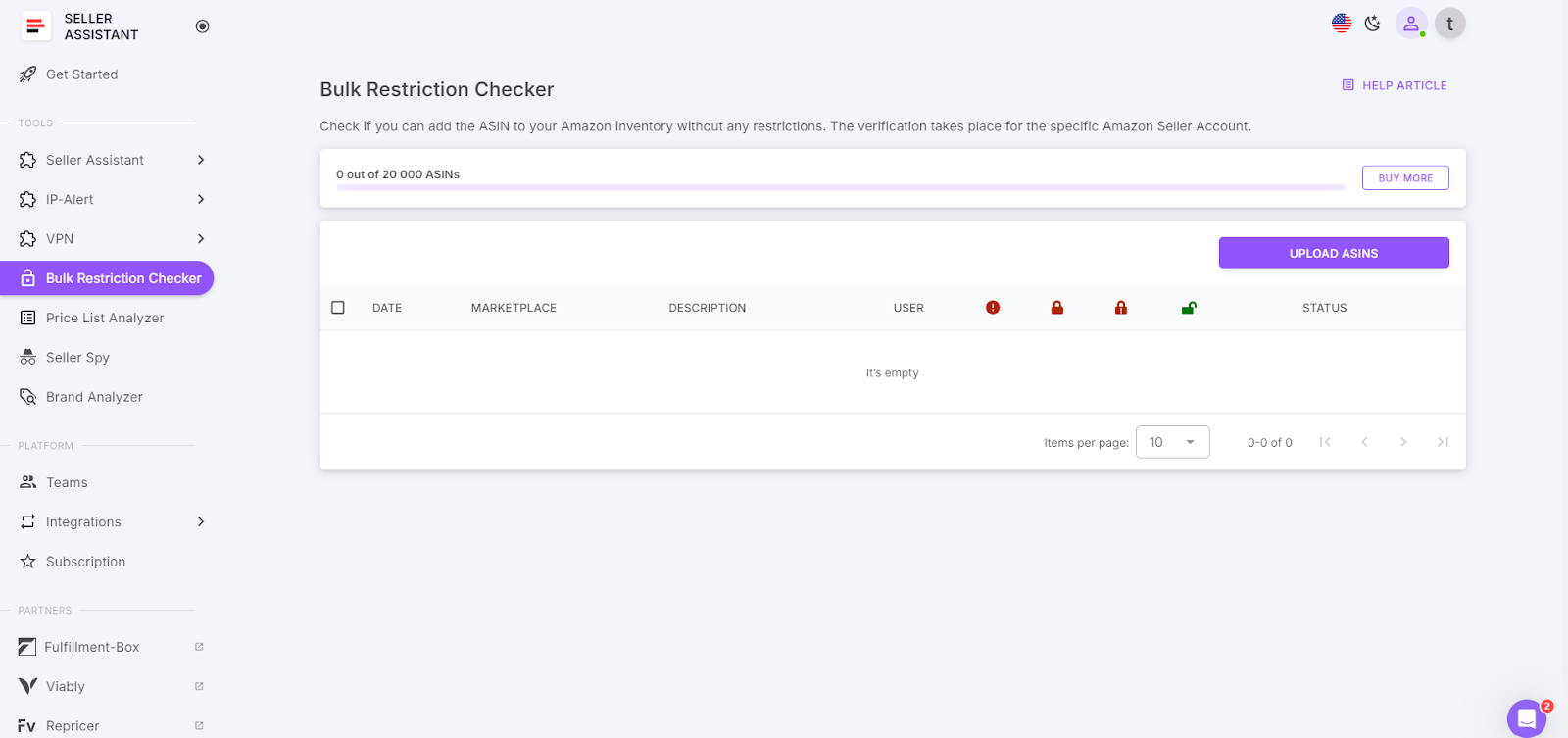Click the IP-Alert puzzle icon
The width and height of the screenshot is (1568, 738).
28,199
